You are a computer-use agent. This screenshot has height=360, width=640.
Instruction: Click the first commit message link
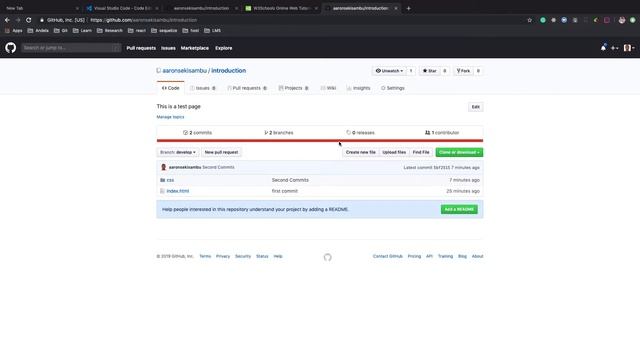point(284,191)
